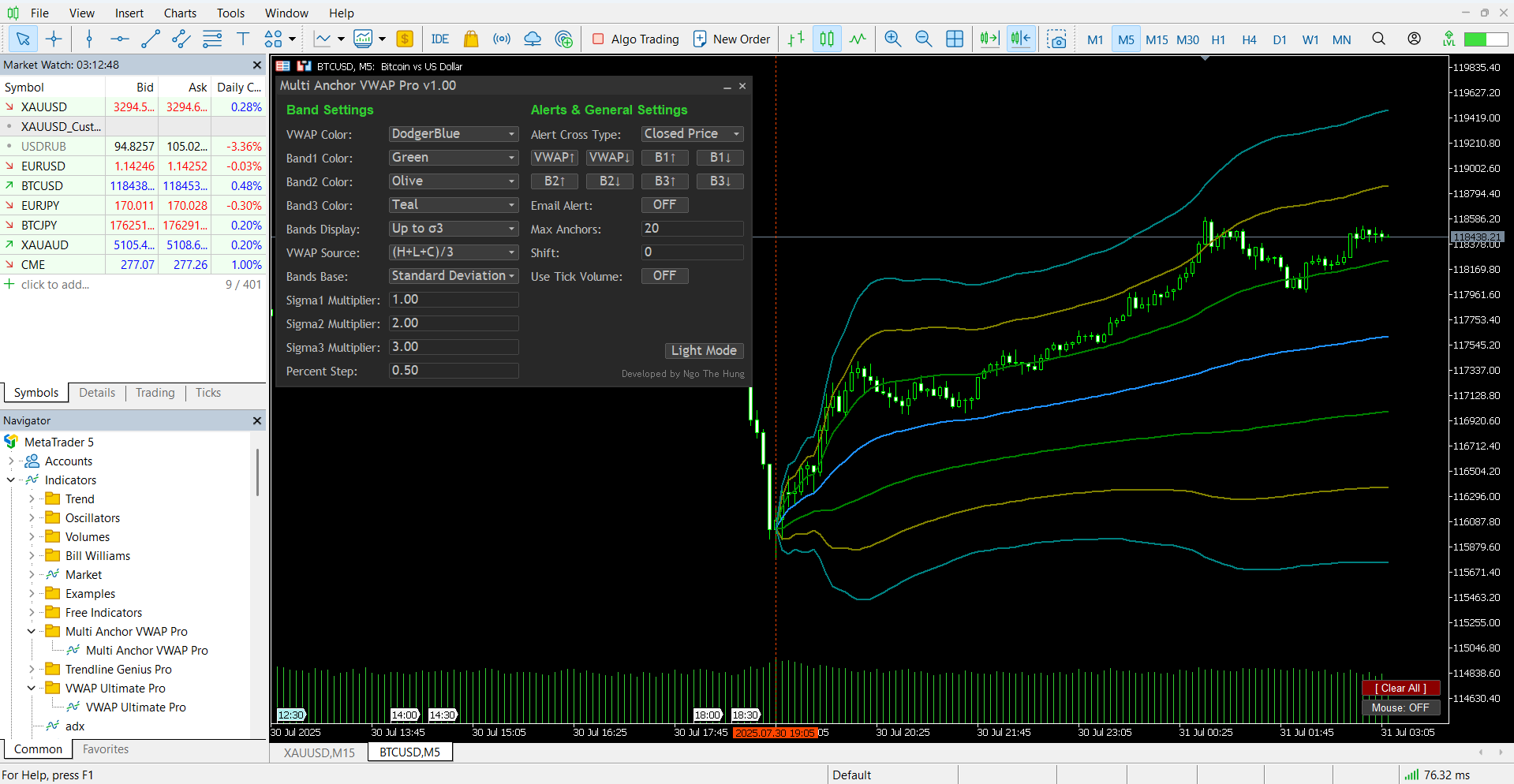This screenshot has height=784, width=1514.
Task: Select the cursor arrow tool
Action: [x=23, y=39]
